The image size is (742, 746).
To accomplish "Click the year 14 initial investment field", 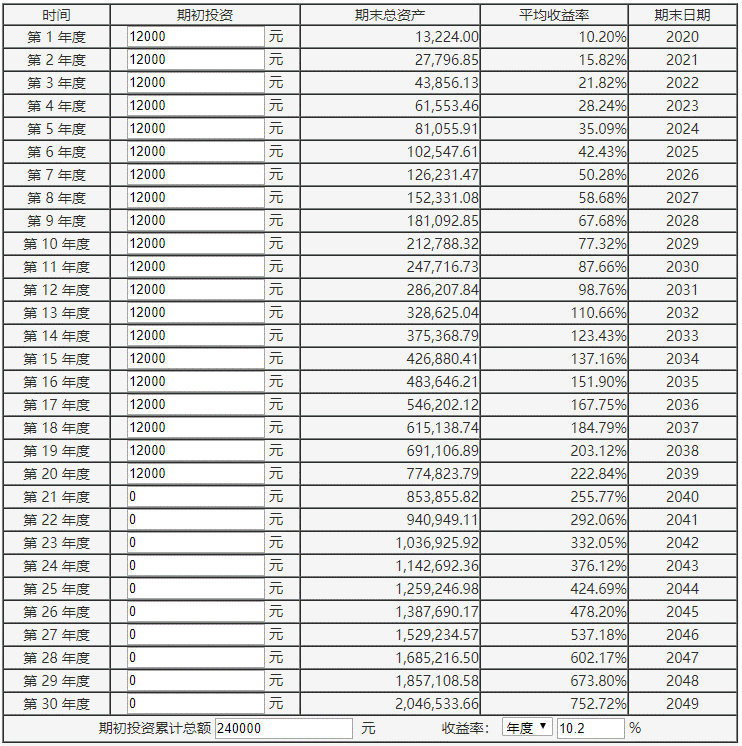I will [x=195, y=335].
